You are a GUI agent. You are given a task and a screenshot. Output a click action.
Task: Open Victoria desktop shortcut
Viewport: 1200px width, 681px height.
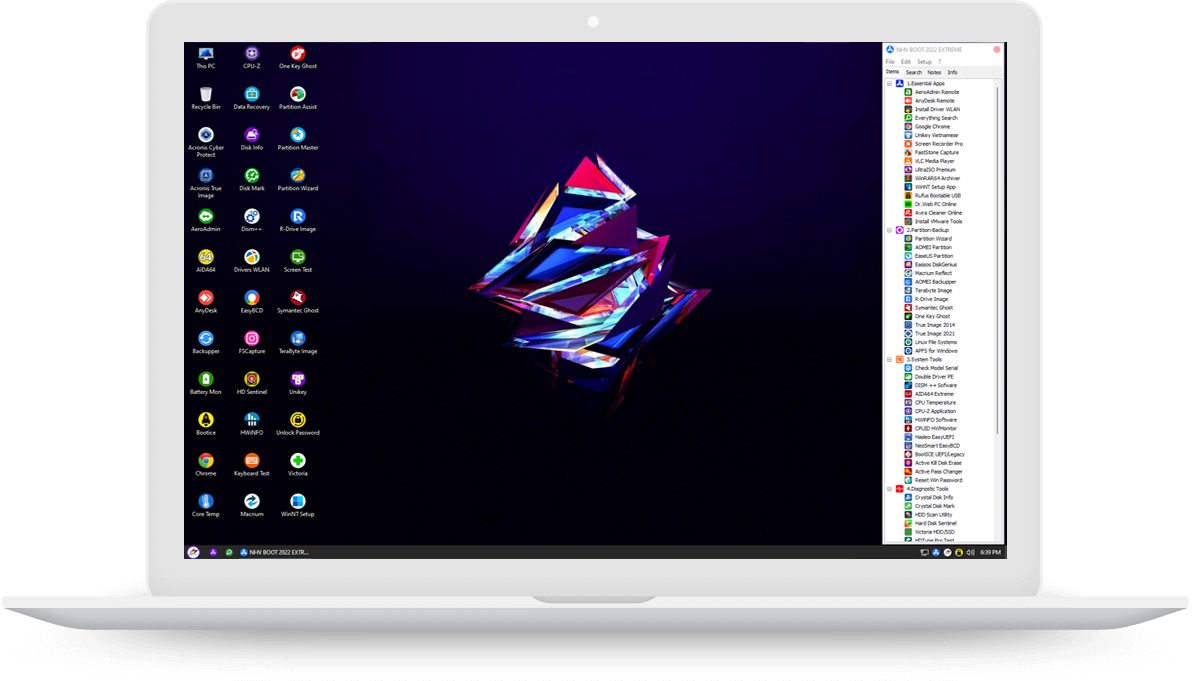pyautogui.click(x=298, y=464)
